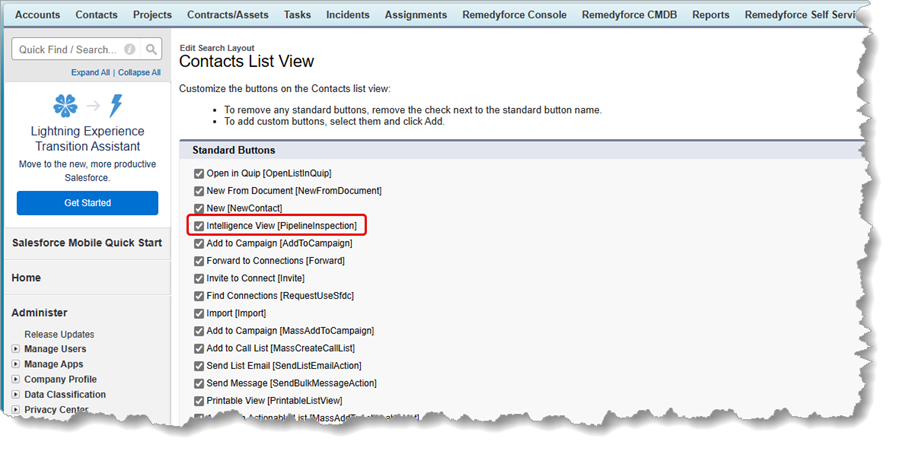Go to the Reports tab
This screenshot has height=451, width=899.
pos(710,15)
